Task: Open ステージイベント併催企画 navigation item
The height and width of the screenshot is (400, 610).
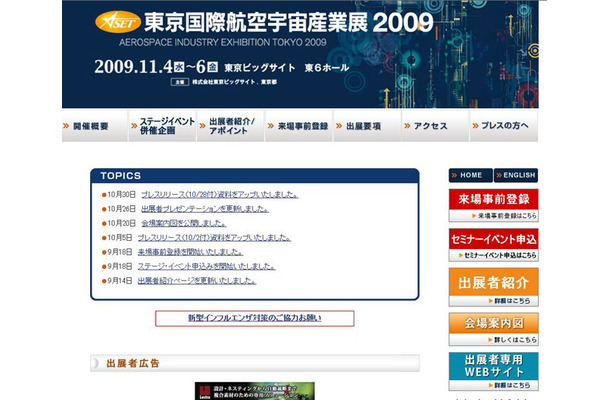Action: tap(163, 126)
